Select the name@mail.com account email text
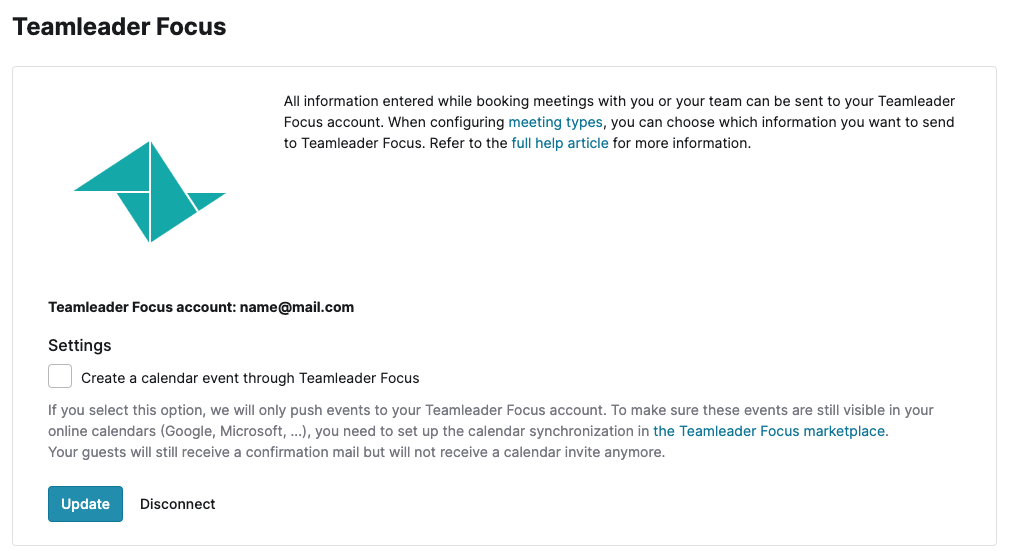 [297, 307]
